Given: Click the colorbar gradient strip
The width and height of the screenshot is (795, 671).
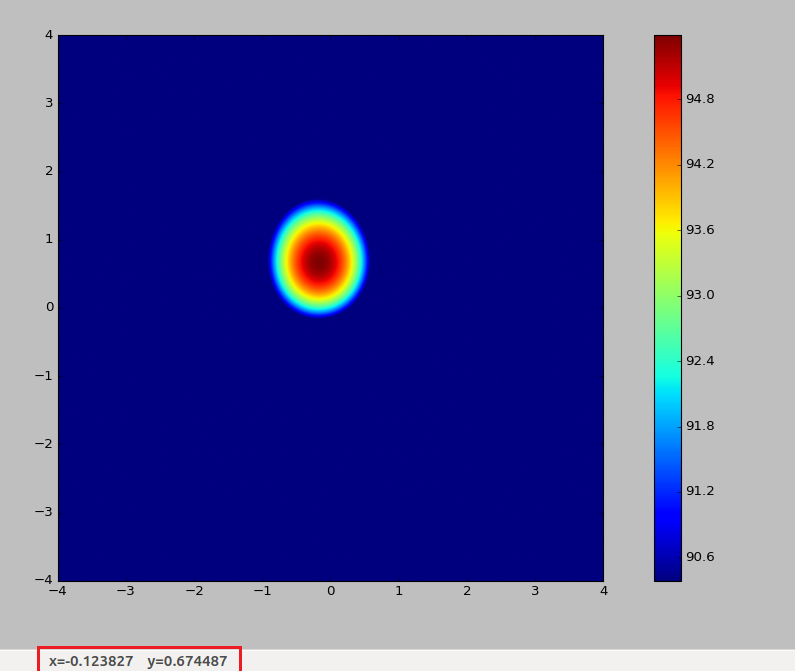Looking at the screenshot, I should (x=668, y=308).
